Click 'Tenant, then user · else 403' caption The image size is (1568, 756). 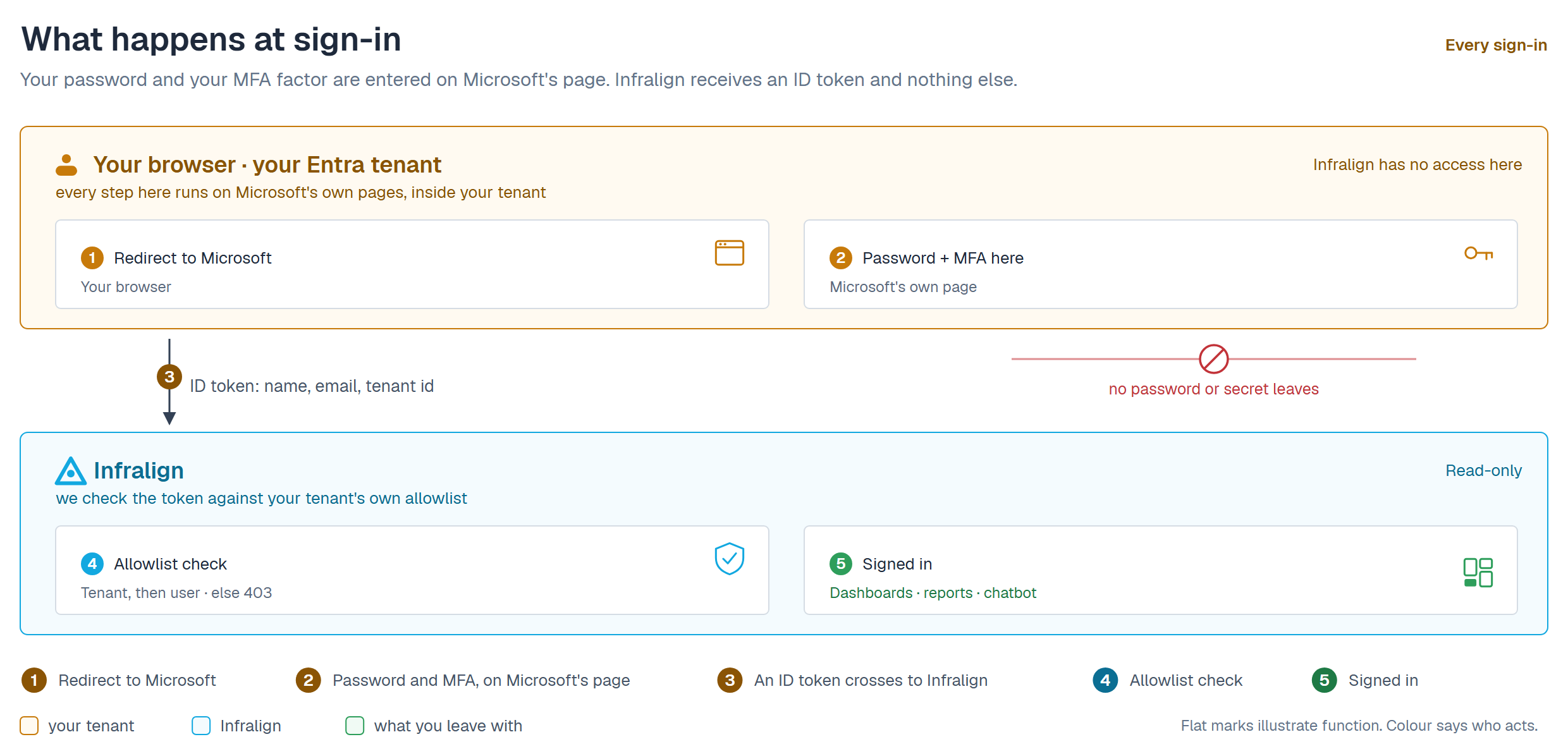point(176,593)
